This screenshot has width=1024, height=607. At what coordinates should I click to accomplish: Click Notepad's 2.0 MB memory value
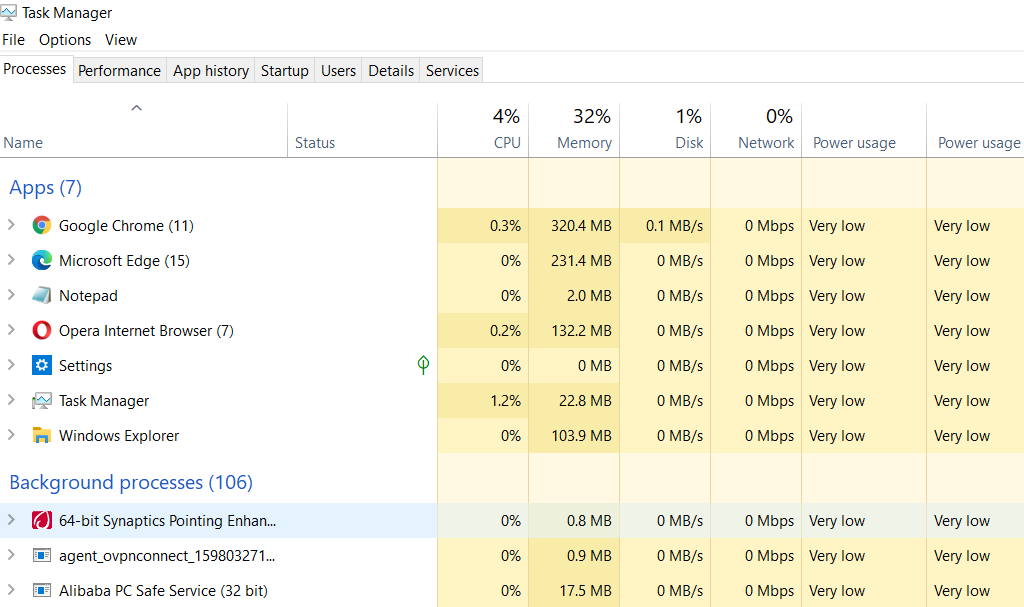tap(590, 295)
